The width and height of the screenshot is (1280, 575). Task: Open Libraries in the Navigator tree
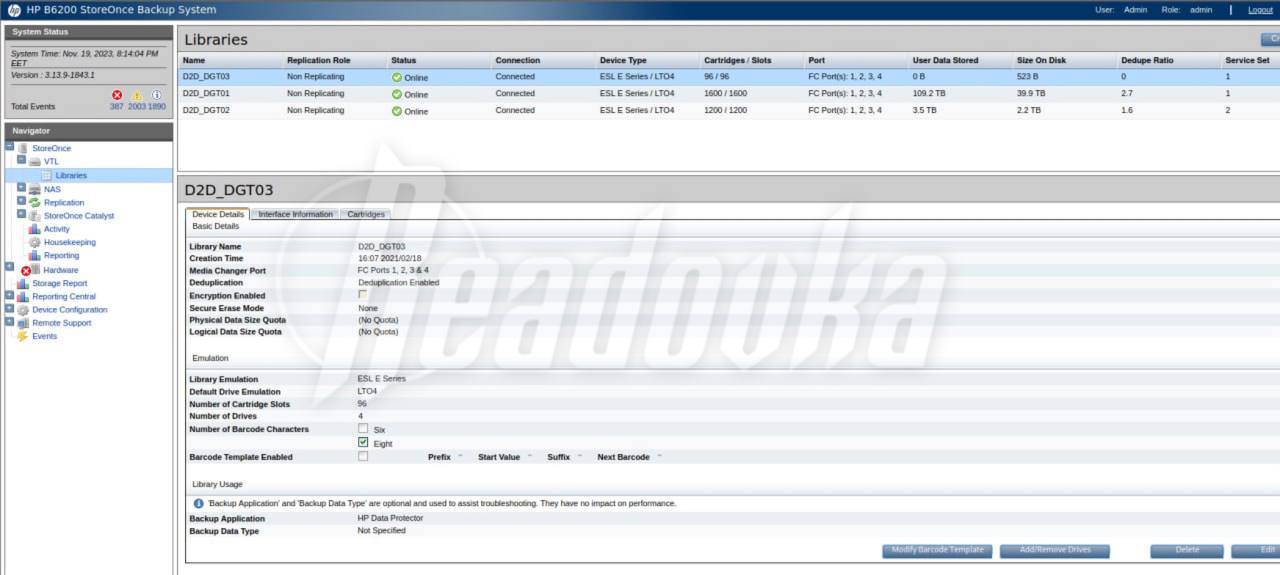71,175
